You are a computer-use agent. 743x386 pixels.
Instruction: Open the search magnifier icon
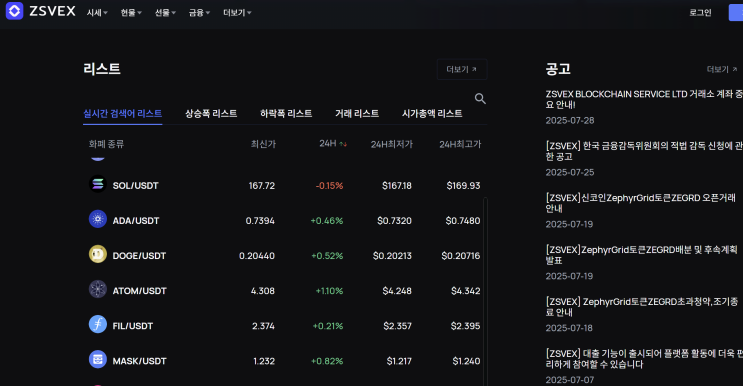(x=480, y=99)
